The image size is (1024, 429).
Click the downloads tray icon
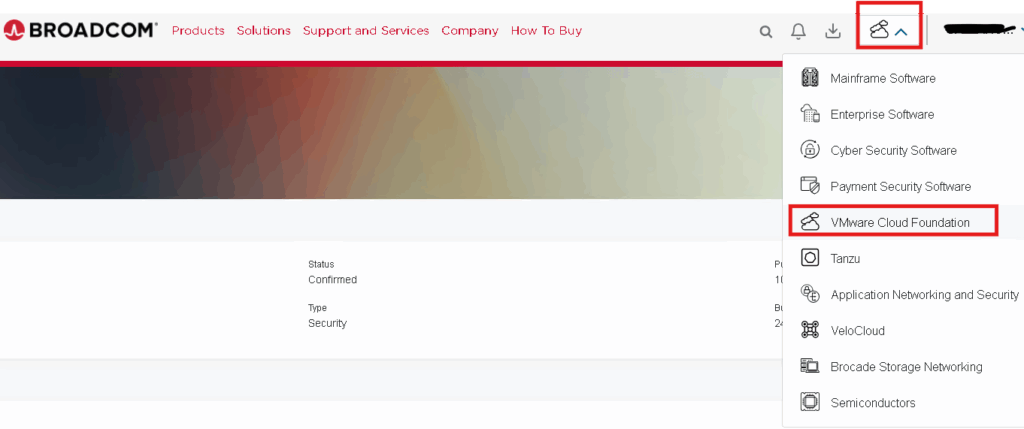click(x=833, y=31)
